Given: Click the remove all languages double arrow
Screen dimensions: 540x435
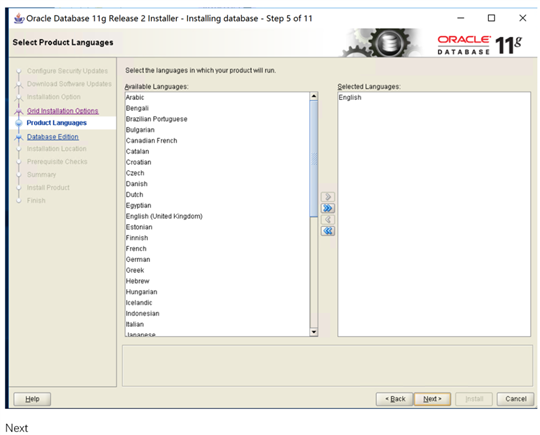Looking at the screenshot, I should pyautogui.click(x=328, y=231).
